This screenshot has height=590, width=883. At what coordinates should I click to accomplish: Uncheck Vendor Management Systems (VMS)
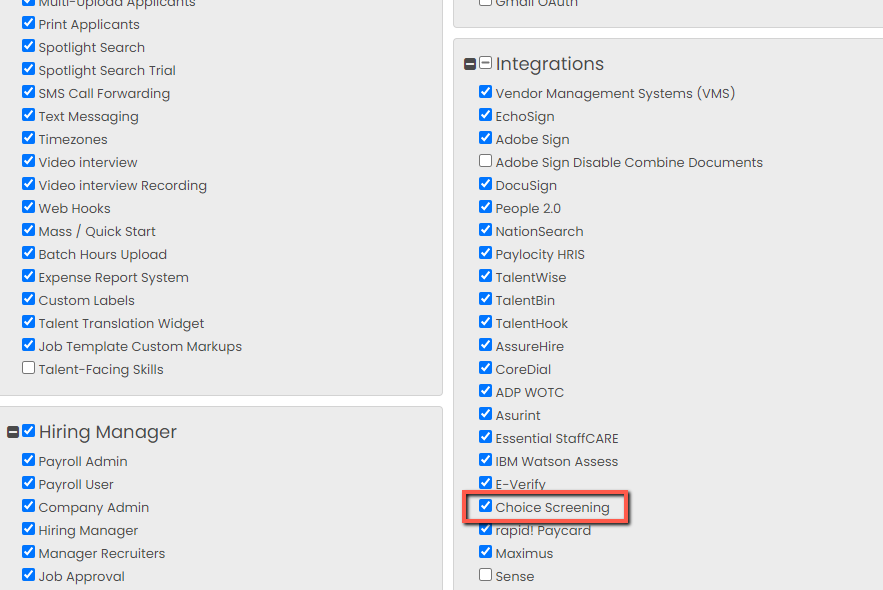485,92
